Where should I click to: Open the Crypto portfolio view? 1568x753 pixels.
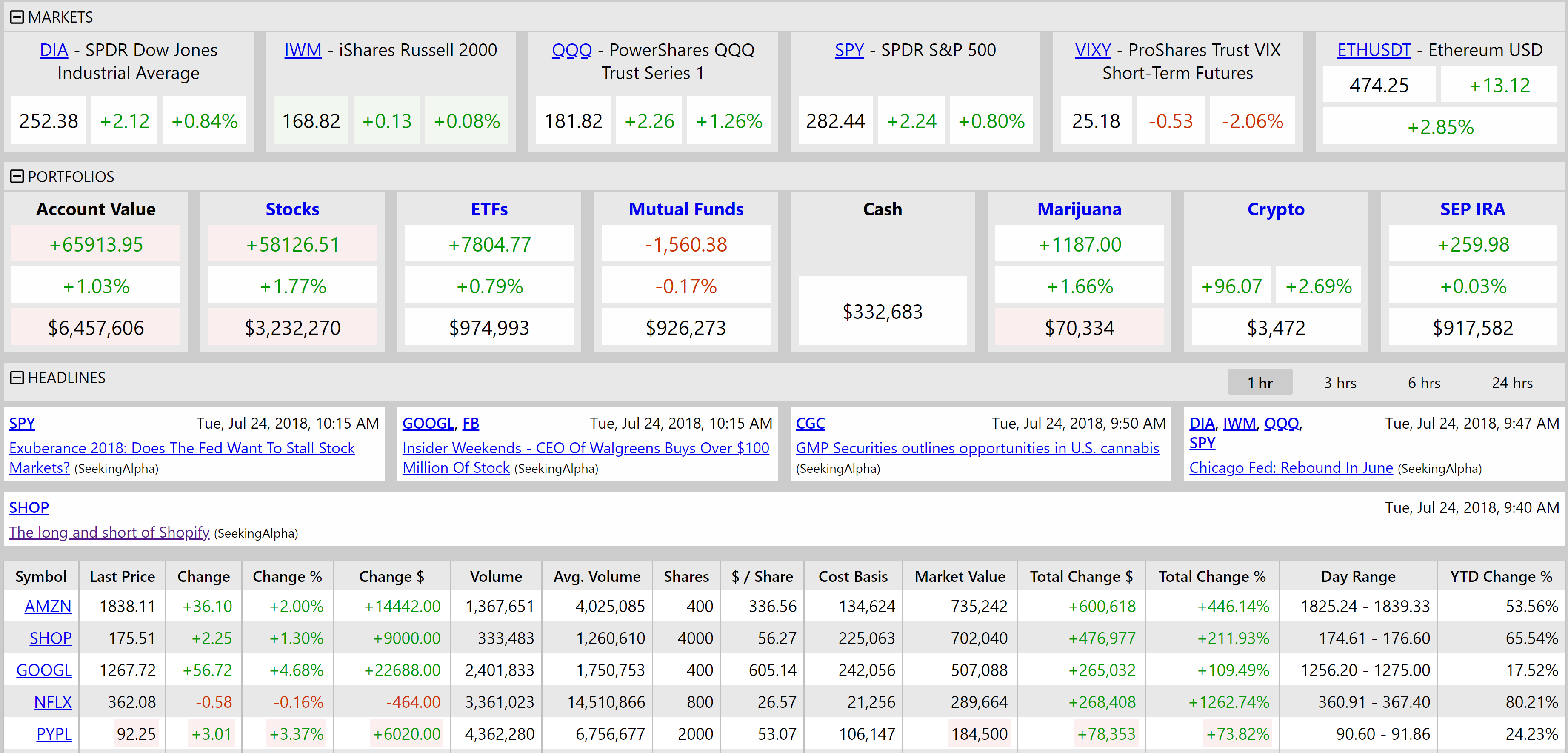pyautogui.click(x=1276, y=209)
